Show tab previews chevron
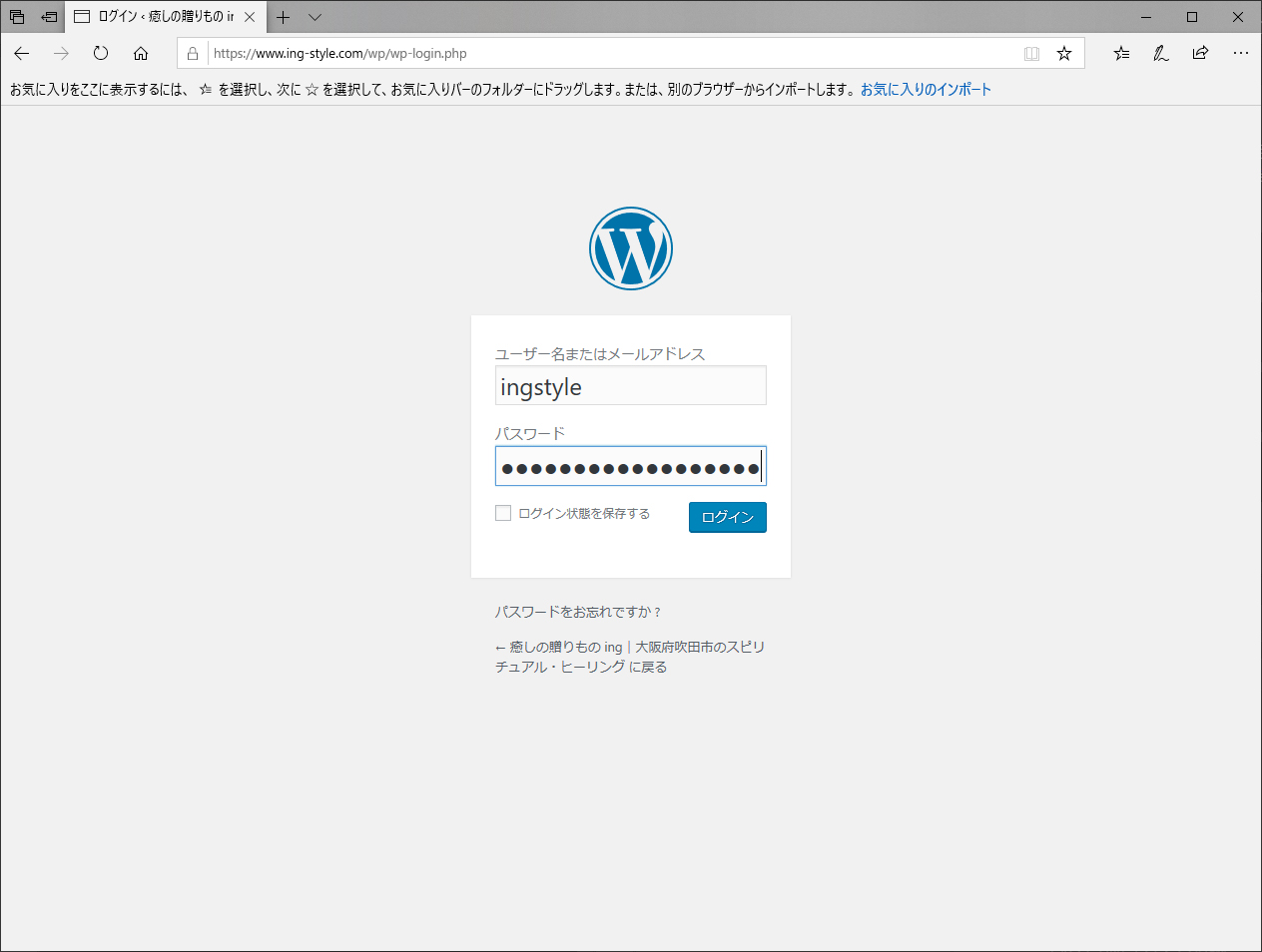The width and height of the screenshot is (1262, 952). click(315, 17)
